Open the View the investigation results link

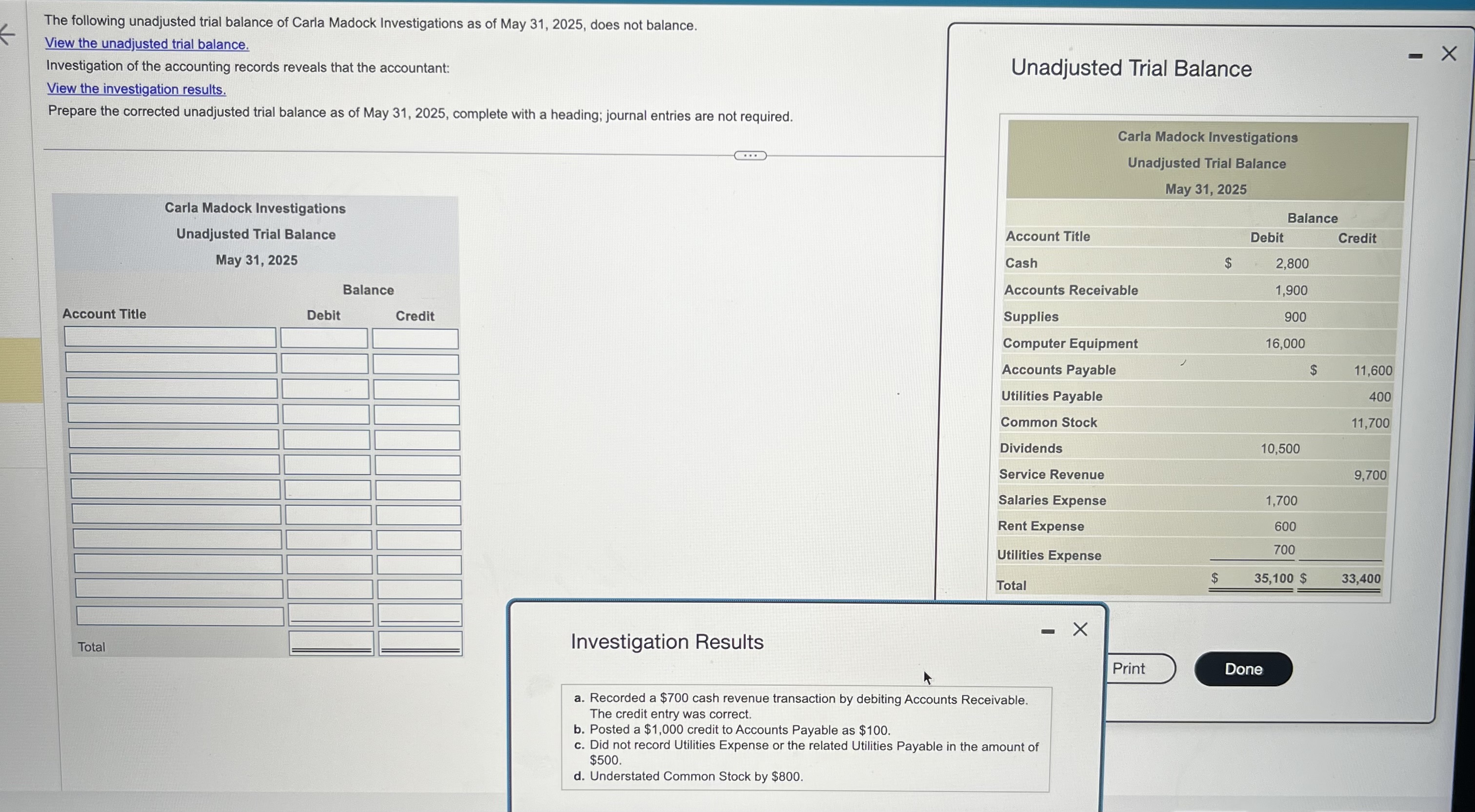point(136,89)
